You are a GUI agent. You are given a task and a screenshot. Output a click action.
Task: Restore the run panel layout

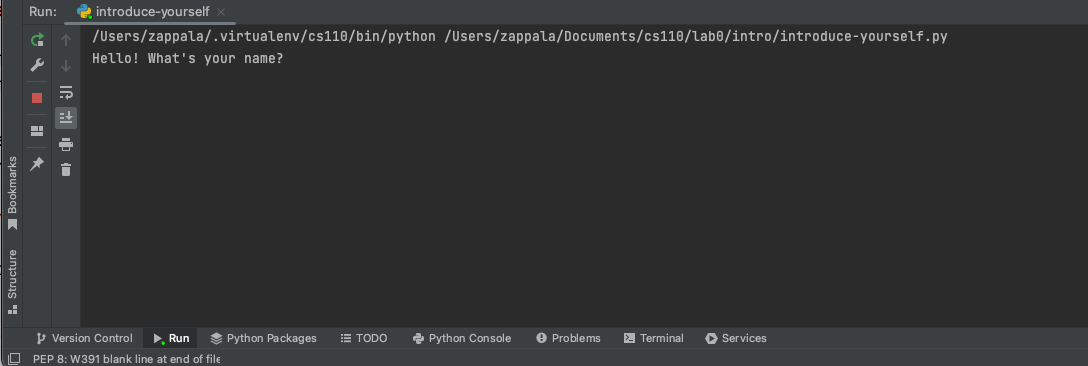click(37, 131)
